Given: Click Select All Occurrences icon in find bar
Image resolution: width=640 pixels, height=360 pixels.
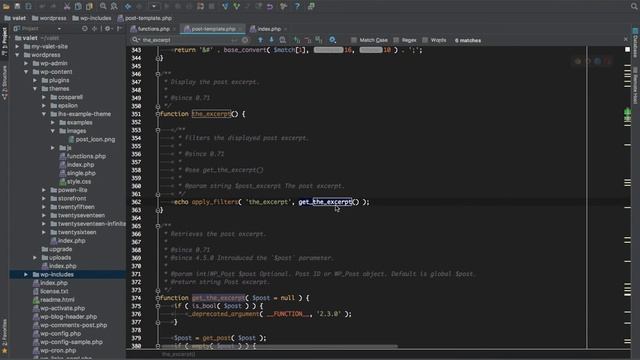Looking at the screenshot, I should click(x=319, y=40).
